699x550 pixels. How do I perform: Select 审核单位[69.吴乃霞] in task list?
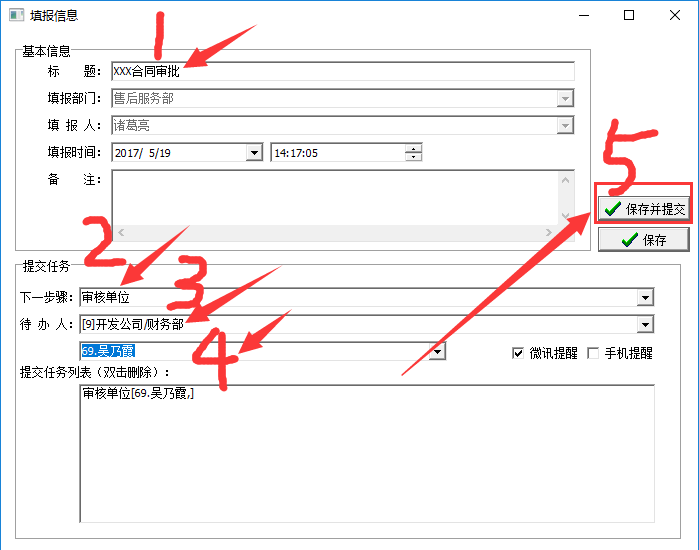(139, 395)
